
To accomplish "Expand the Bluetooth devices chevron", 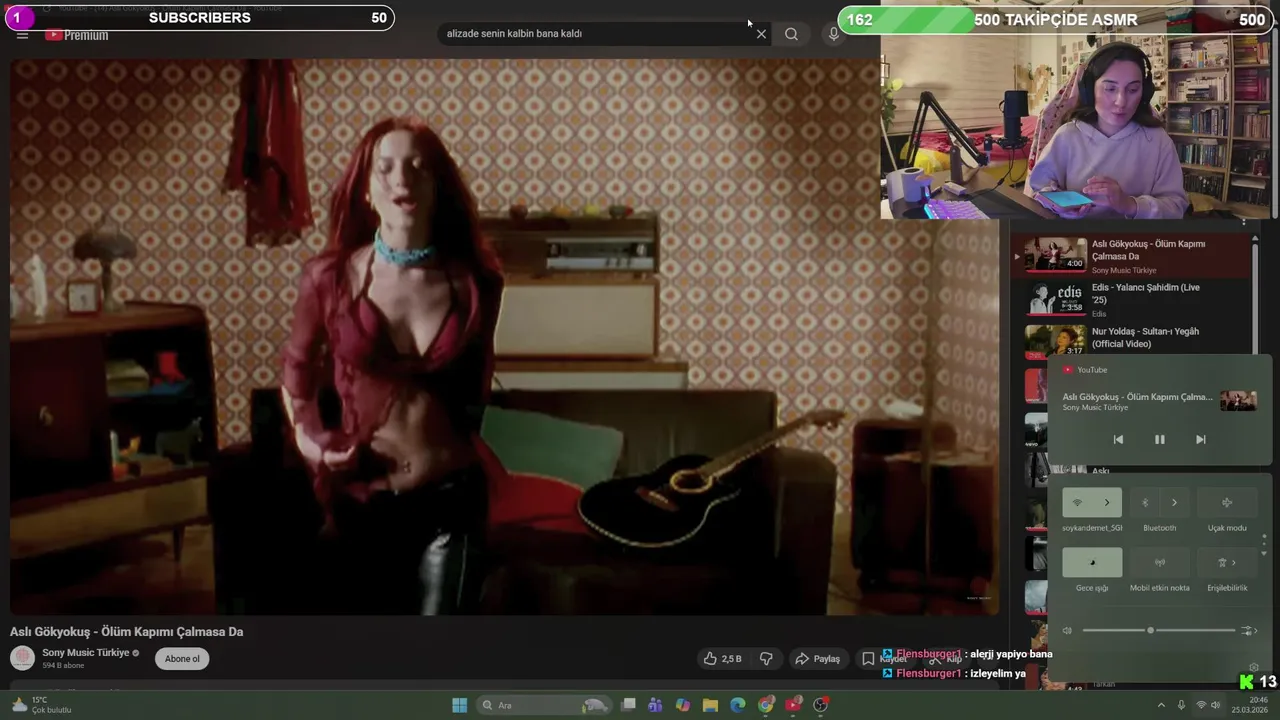I will 1175,502.
